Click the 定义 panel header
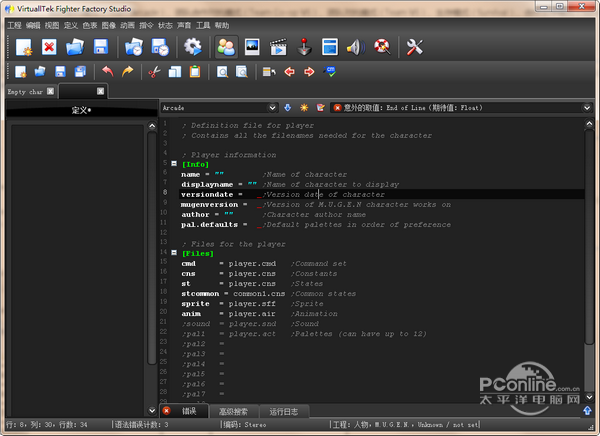600x436 pixels. click(81, 110)
